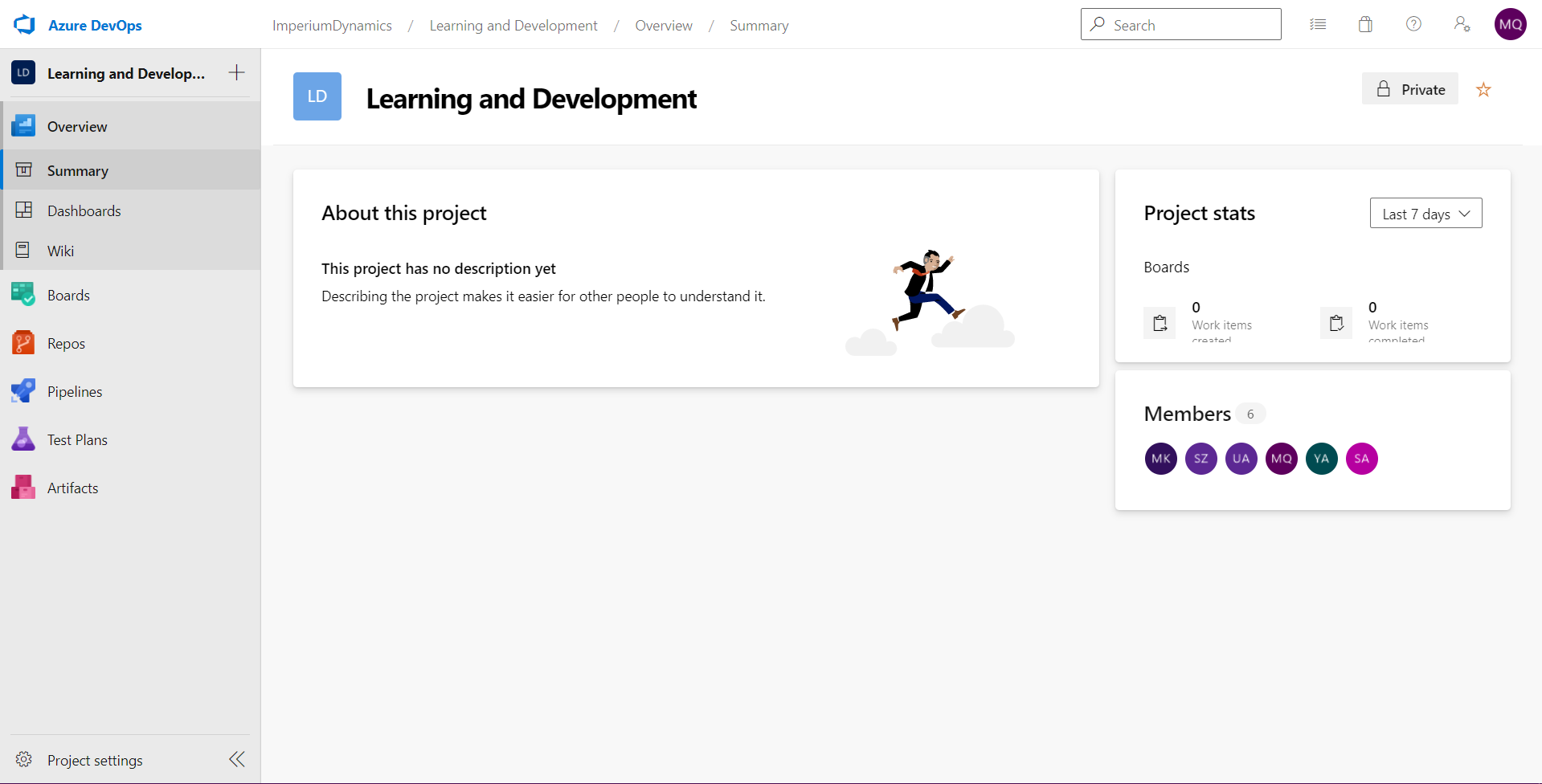Image resolution: width=1542 pixels, height=784 pixels.
Task: Select Summary in the sidebar
Action: point(77,170)
